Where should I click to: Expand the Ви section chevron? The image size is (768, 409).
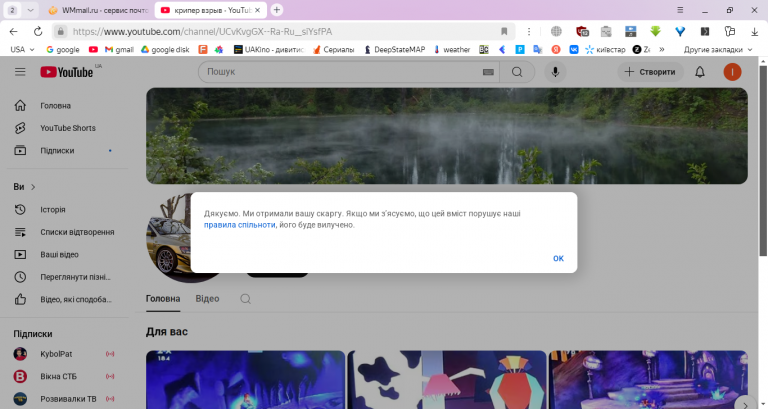(x=33, y=187)
